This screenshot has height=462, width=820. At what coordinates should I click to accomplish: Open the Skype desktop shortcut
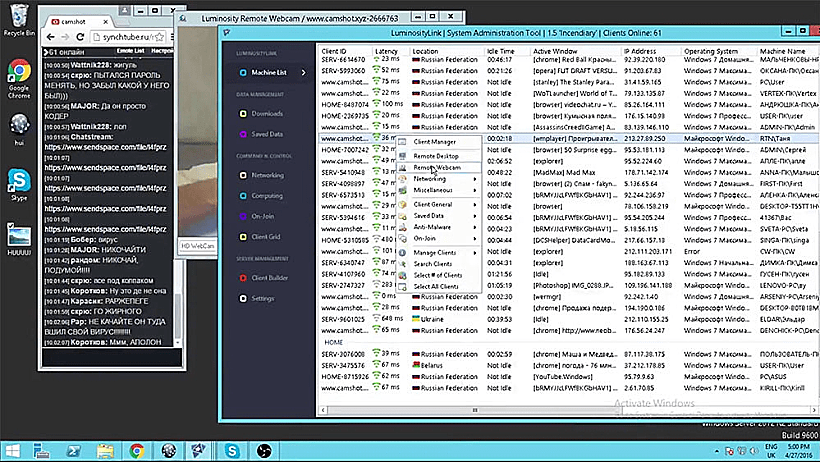point(18,181)
